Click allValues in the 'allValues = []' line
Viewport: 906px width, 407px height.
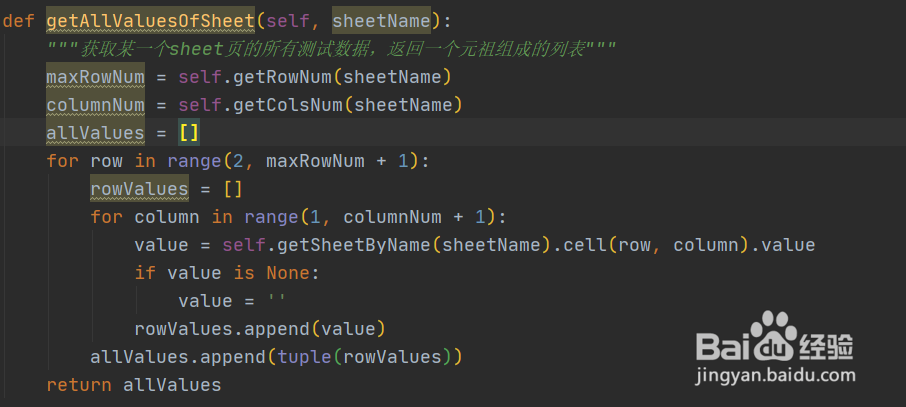tap(95, 133)
